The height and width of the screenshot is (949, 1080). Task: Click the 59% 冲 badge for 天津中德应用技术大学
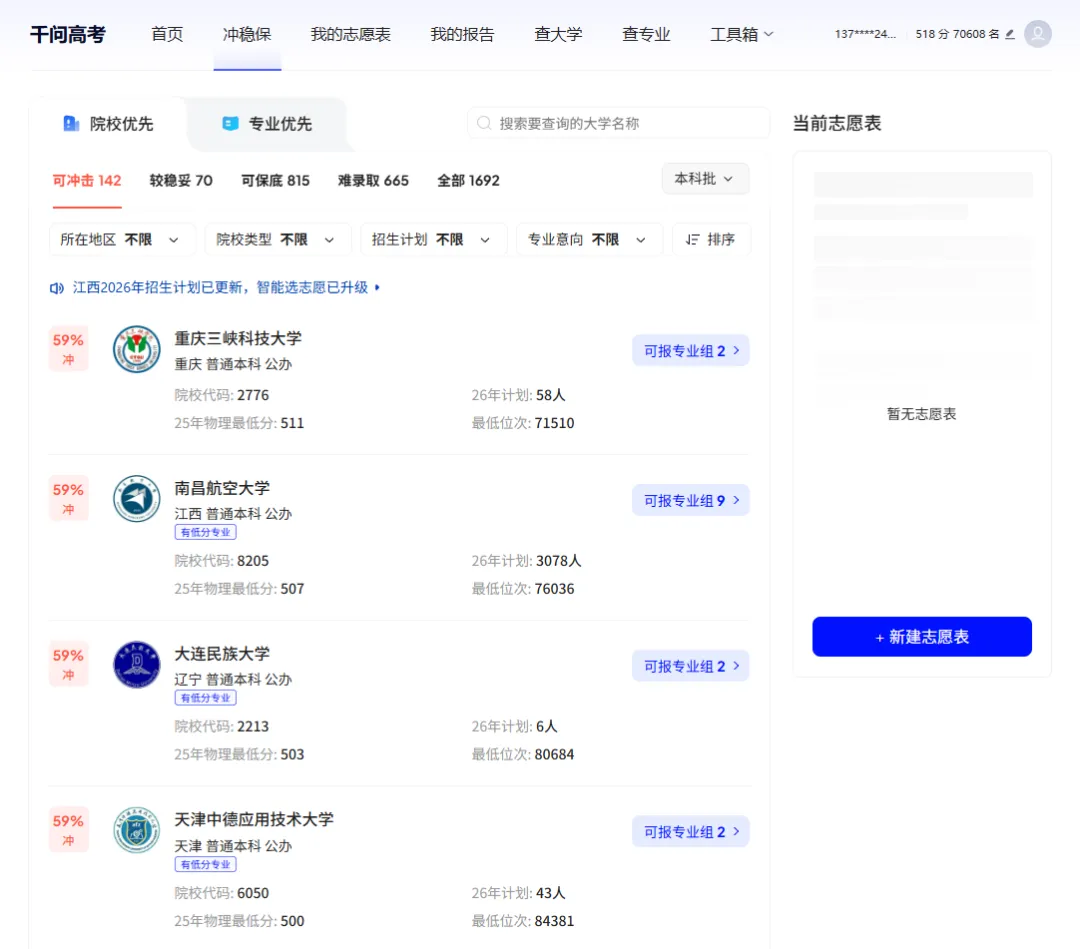click(x=68, y=830)
